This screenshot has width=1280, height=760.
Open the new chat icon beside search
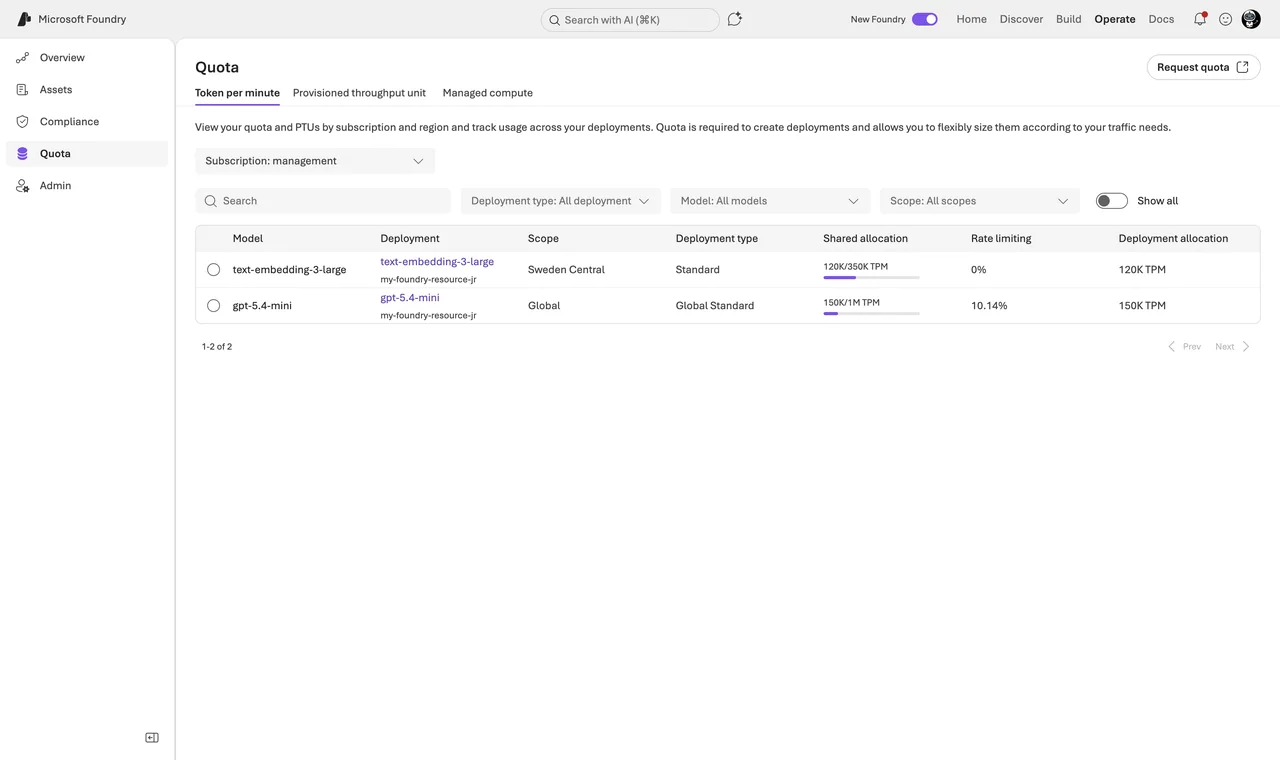coord(735,19)
